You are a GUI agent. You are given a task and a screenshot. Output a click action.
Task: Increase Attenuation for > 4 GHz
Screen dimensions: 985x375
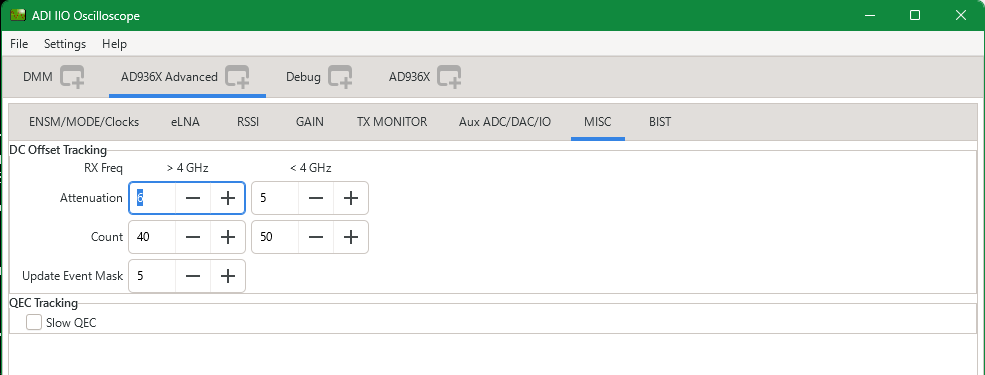[227, 198]
